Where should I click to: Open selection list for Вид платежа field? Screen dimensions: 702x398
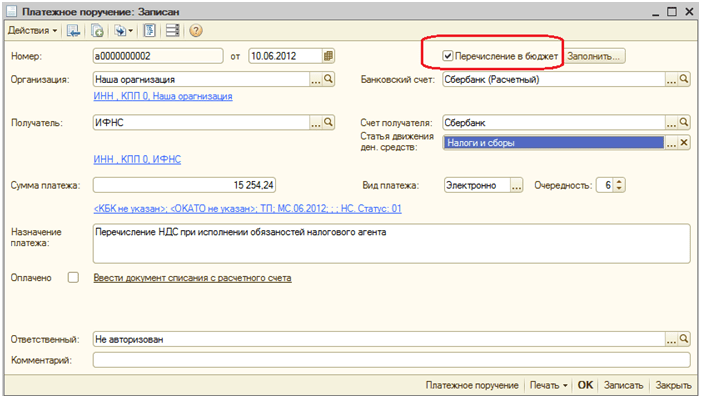coord(516,185)
